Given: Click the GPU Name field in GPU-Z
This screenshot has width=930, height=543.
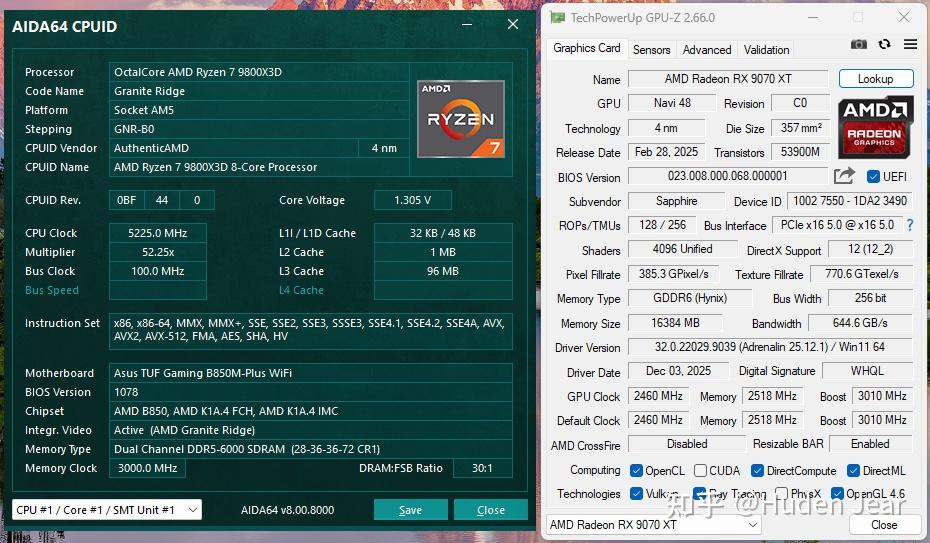Looking at the screenshot, I should point(728,79).
